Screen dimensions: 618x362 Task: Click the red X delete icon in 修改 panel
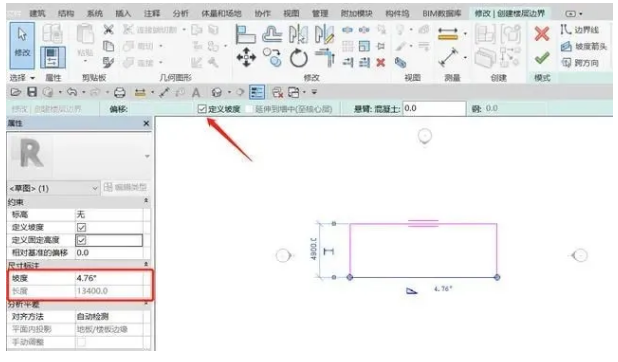380,63
